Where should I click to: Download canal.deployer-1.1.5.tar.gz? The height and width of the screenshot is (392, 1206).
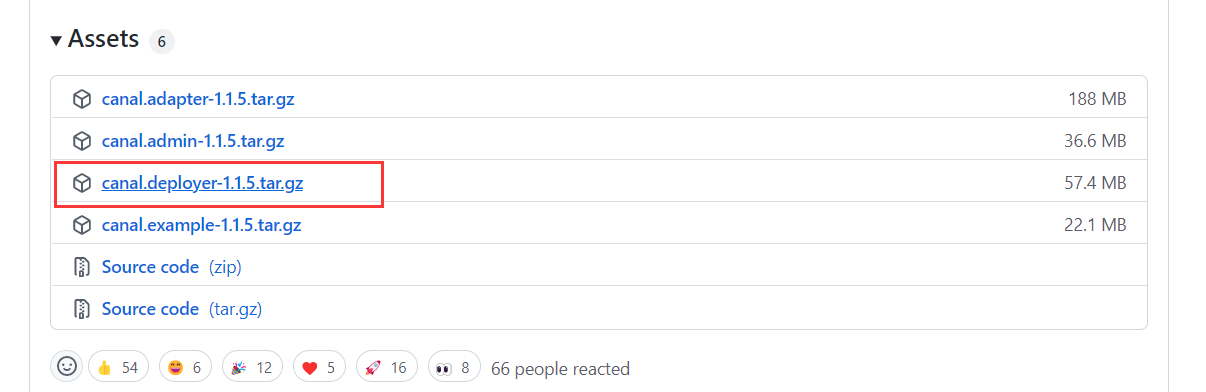point(203,183)
